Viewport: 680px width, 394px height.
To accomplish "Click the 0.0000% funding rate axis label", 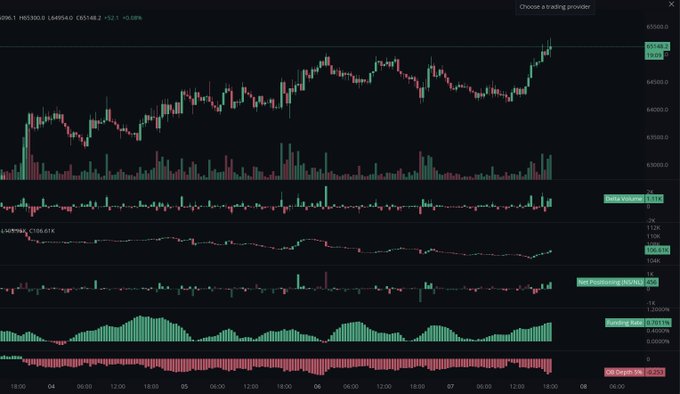I will click(658, 342).
